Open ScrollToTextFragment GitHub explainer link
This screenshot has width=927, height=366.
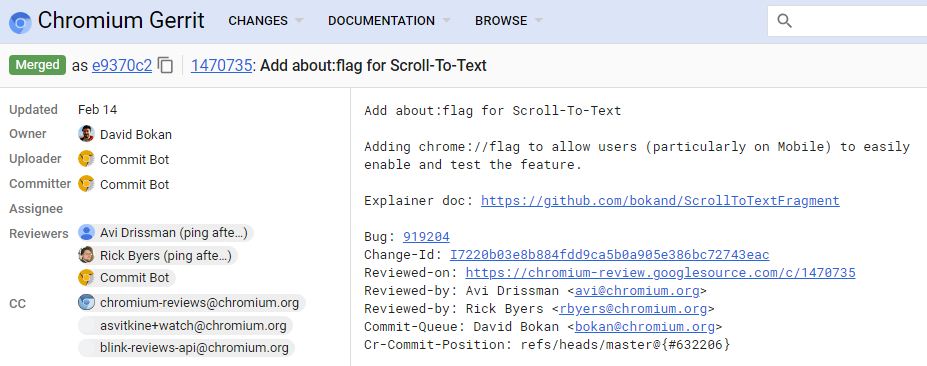[x=660, y=200]
